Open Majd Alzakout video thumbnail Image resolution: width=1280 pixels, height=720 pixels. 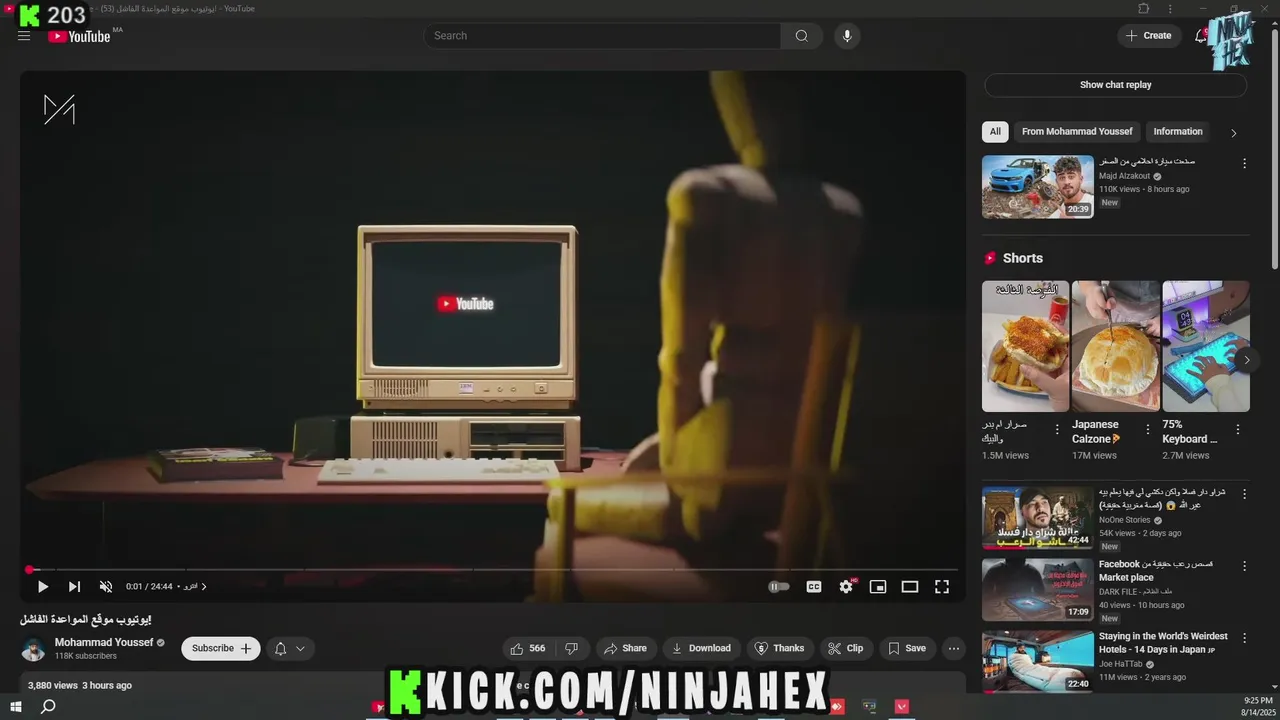pos(1038,186)
